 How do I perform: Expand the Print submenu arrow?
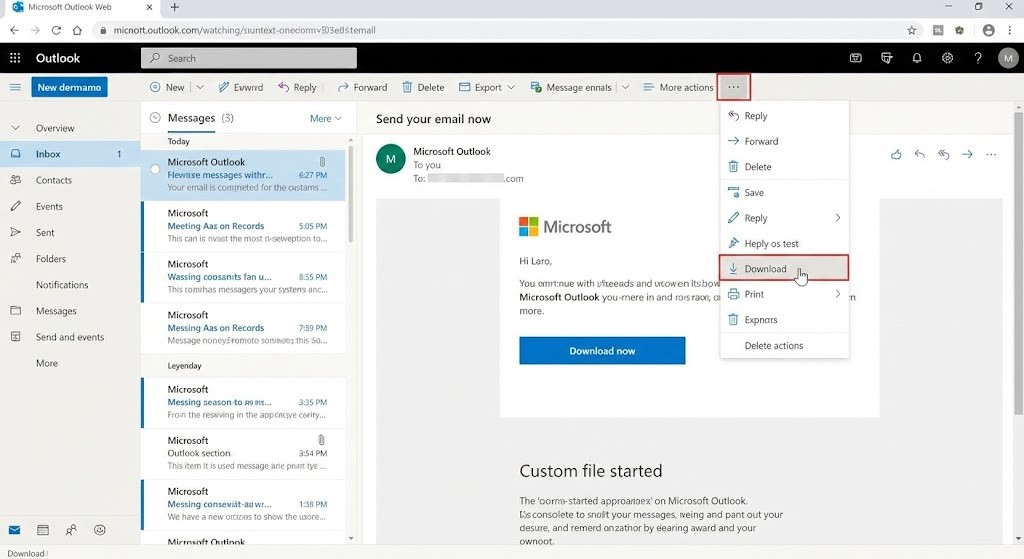tap(837, 294)
